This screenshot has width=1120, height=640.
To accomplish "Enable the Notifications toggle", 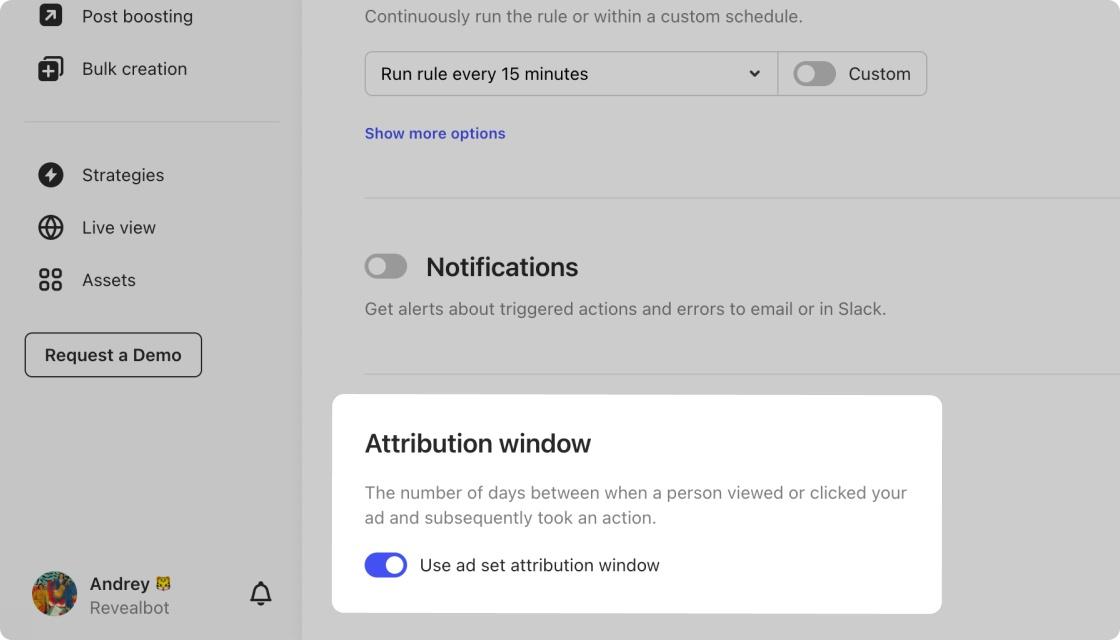I will pos(386,266).
